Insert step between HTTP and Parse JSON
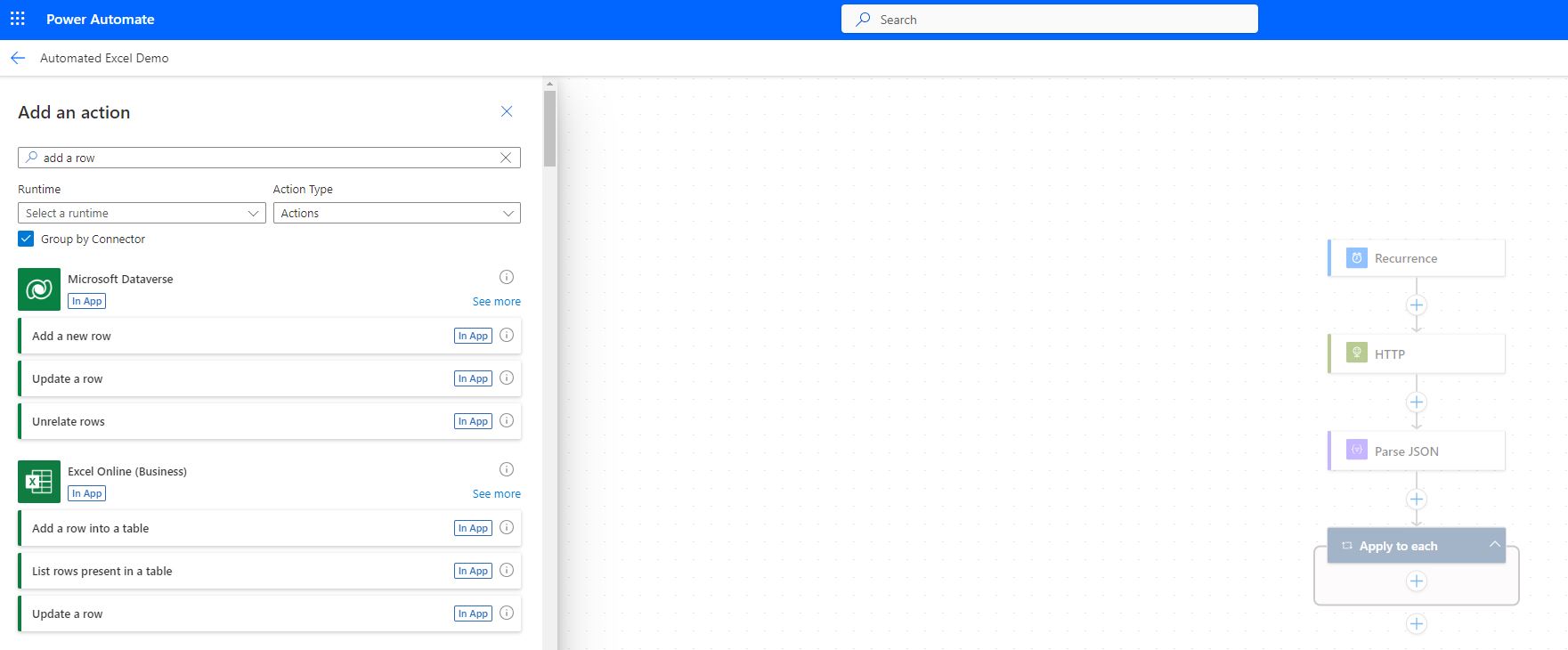 [1417, 402]
